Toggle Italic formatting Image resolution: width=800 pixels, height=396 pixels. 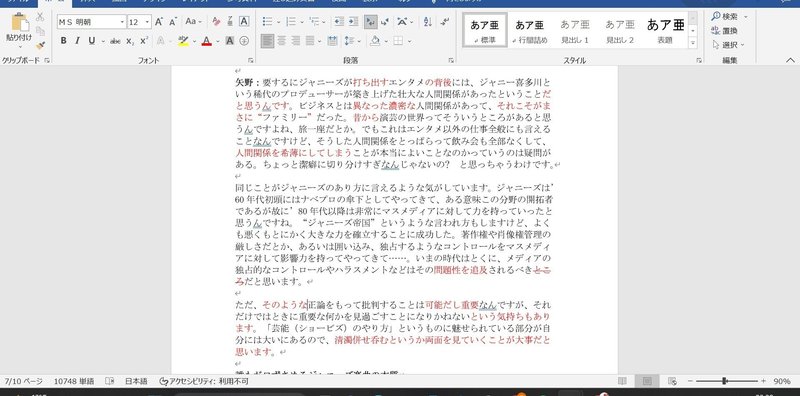tap(77, 41)
